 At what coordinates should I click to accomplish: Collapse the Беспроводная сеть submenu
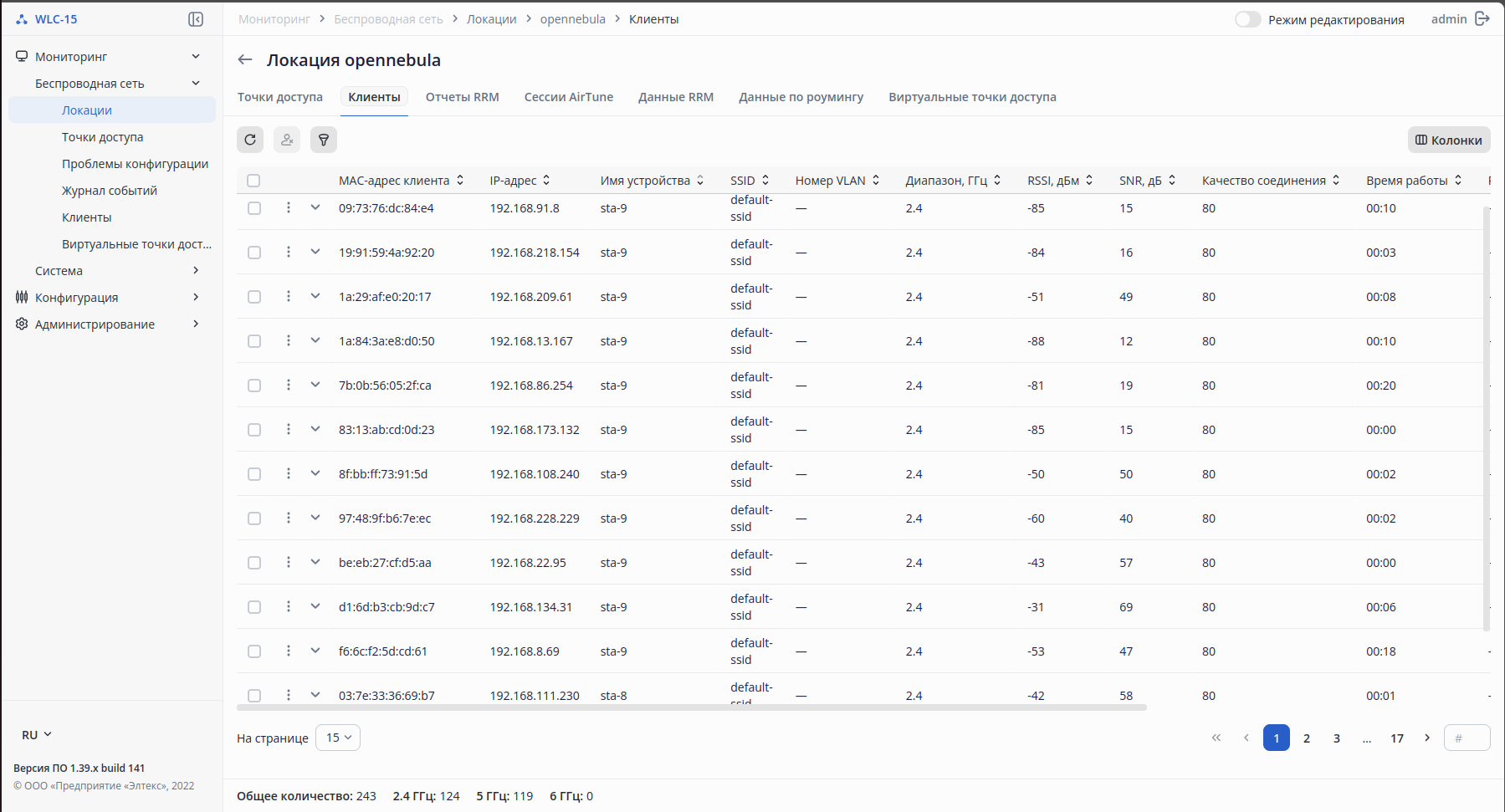tap(196, 83)
